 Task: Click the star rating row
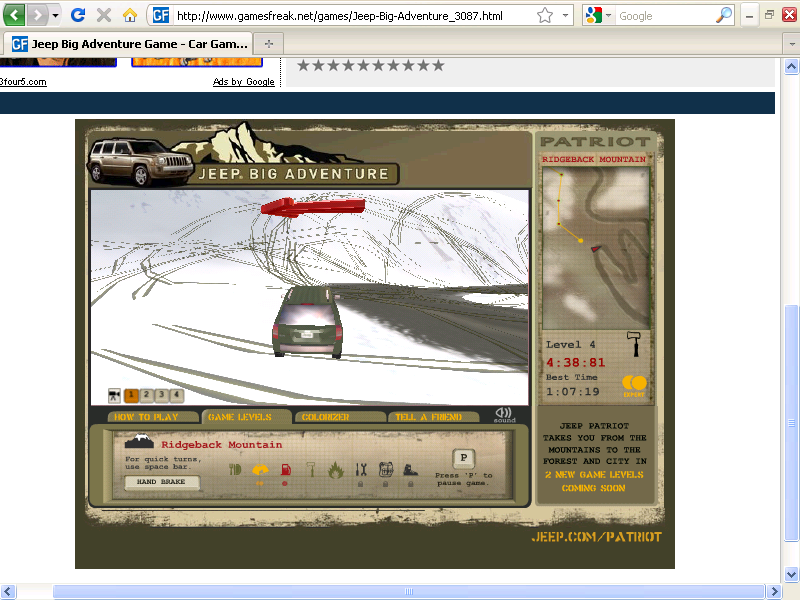371,65
